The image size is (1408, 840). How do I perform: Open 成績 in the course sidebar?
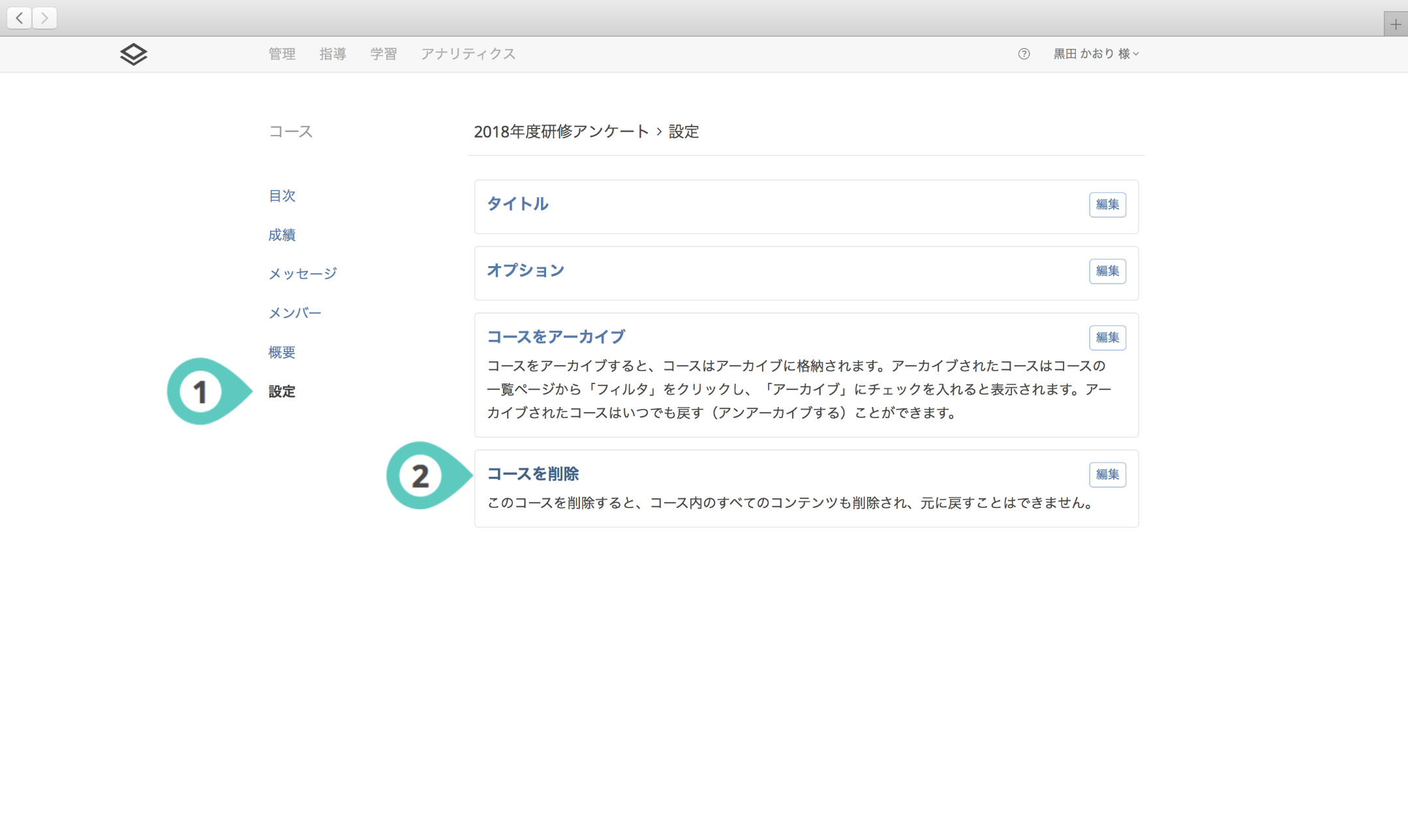point(282,235)
